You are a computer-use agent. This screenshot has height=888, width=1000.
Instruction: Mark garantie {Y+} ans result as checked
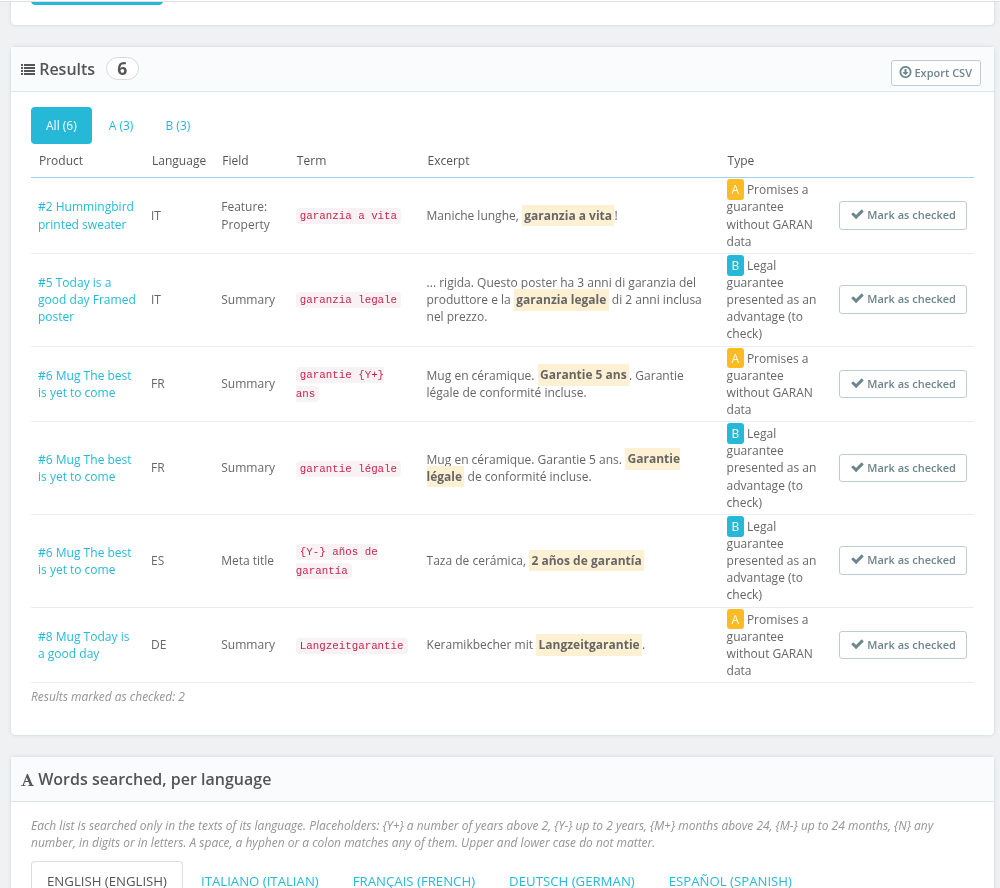(x=902, y=384)
